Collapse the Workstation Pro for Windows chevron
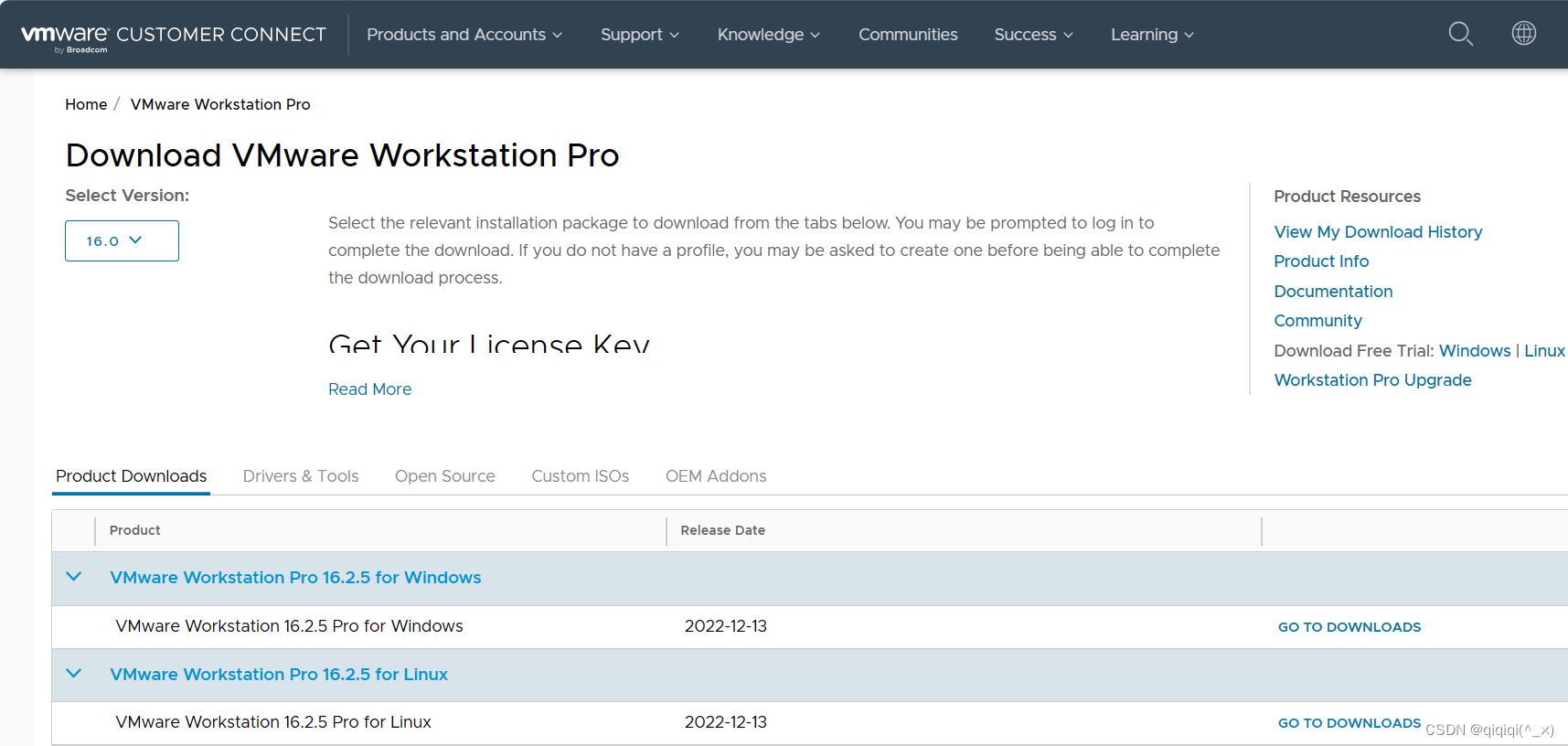Screen dimensions: 1568x746 pos(74,577)
